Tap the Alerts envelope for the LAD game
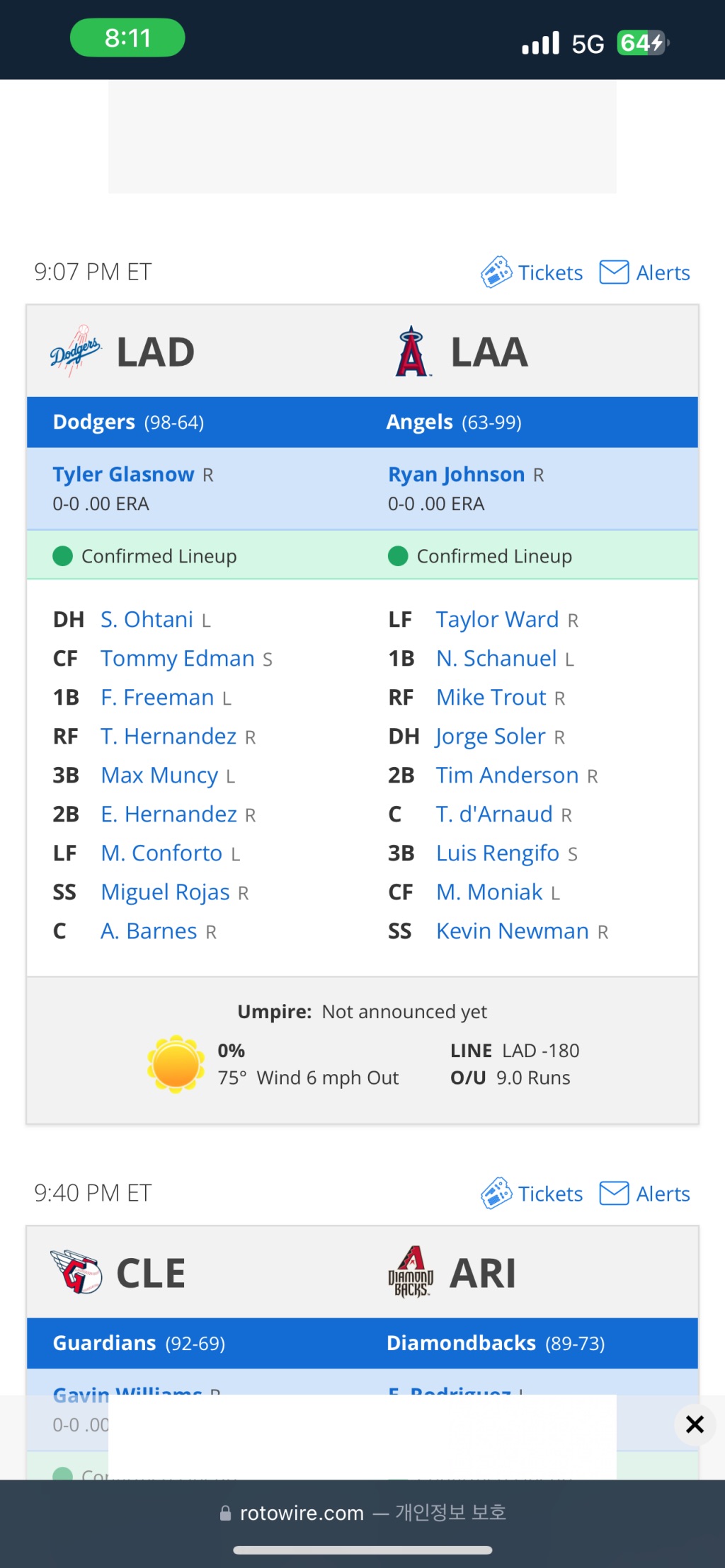Viewport: 725px width, 1568px height. 644,272
